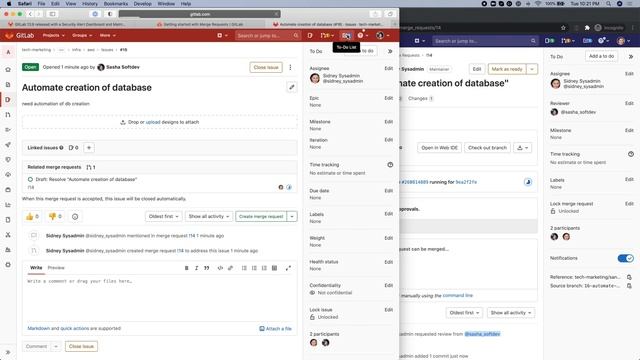Screen dimensions: 640x360
Task: Add a linked issue with plus button
Action: pyautogui.click(x=89, y=148)
